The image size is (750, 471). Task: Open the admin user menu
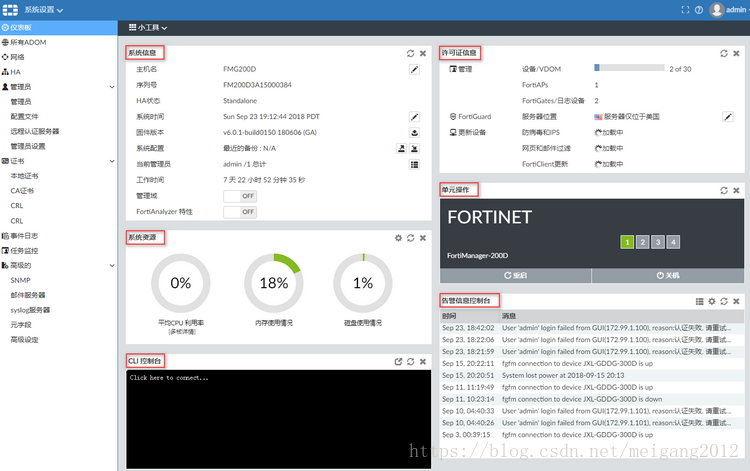[729, 10]
